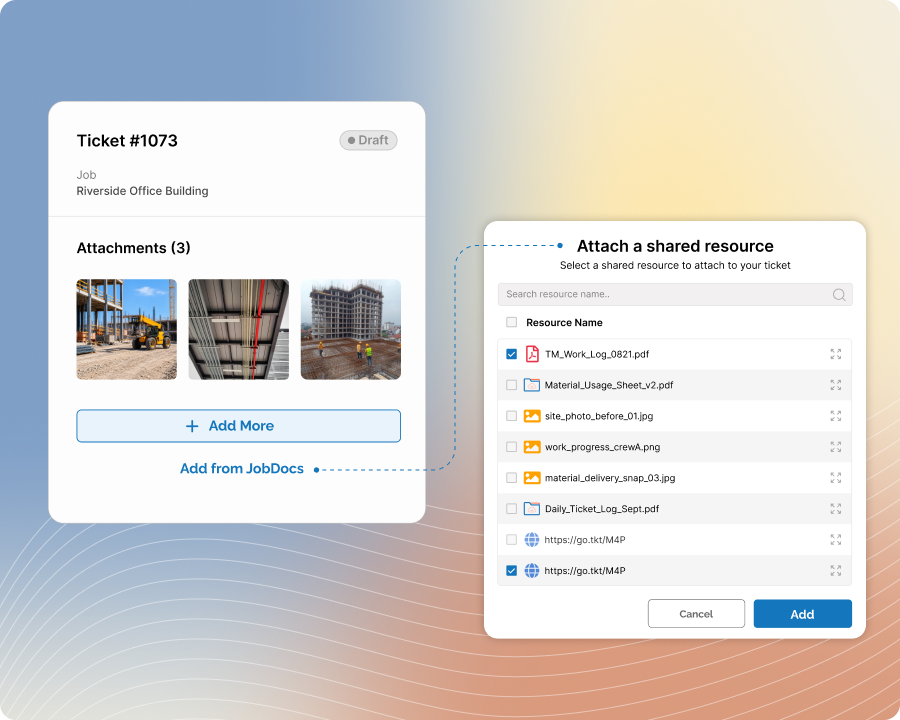This screenshot has width=900, height=720.
Task: Click the image icon for material_delivery_snap_03.jpg
Action: click(x=532, y=478)
